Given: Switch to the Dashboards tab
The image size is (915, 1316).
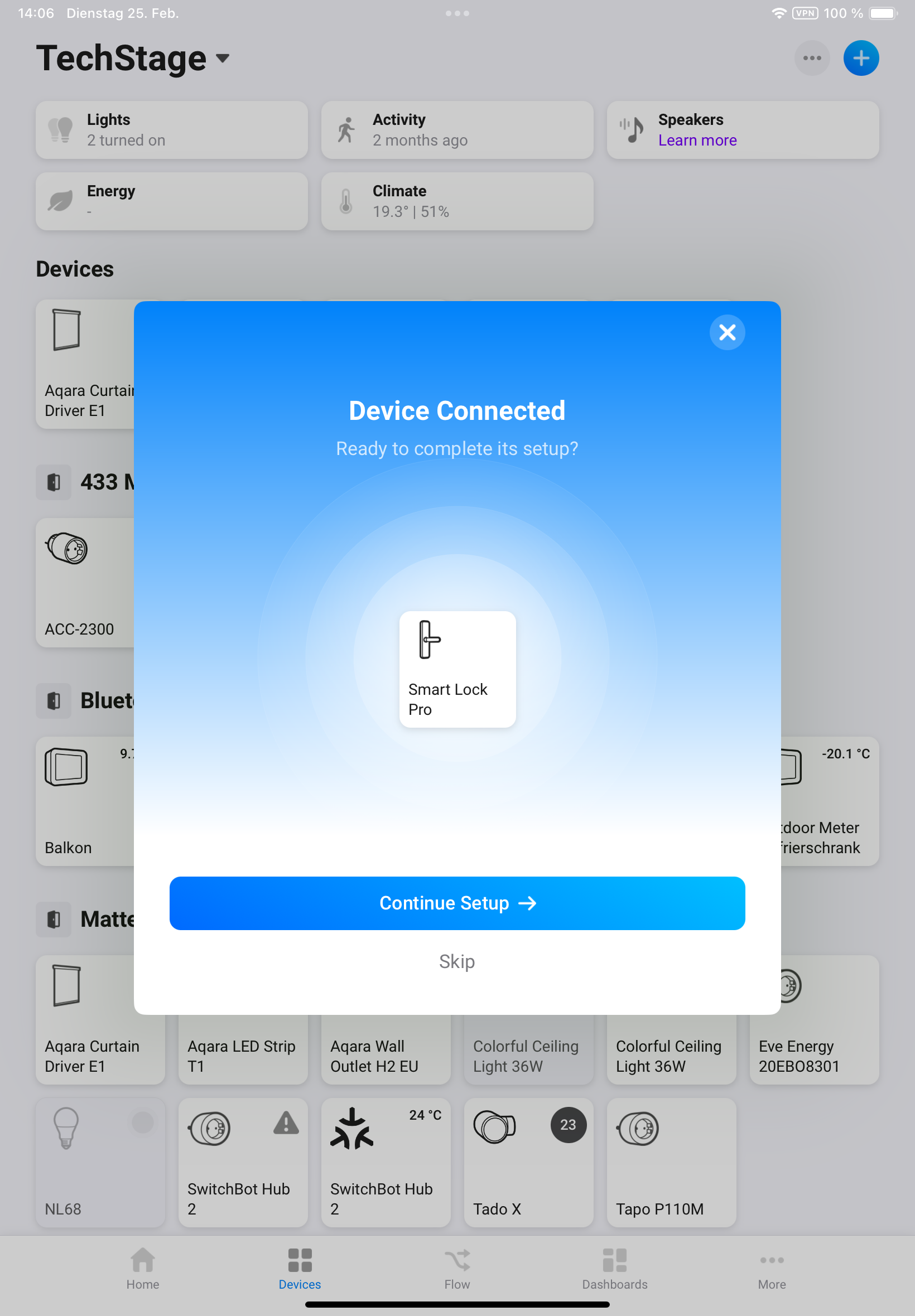Looking at the screenshot, I should [615, 1269].
